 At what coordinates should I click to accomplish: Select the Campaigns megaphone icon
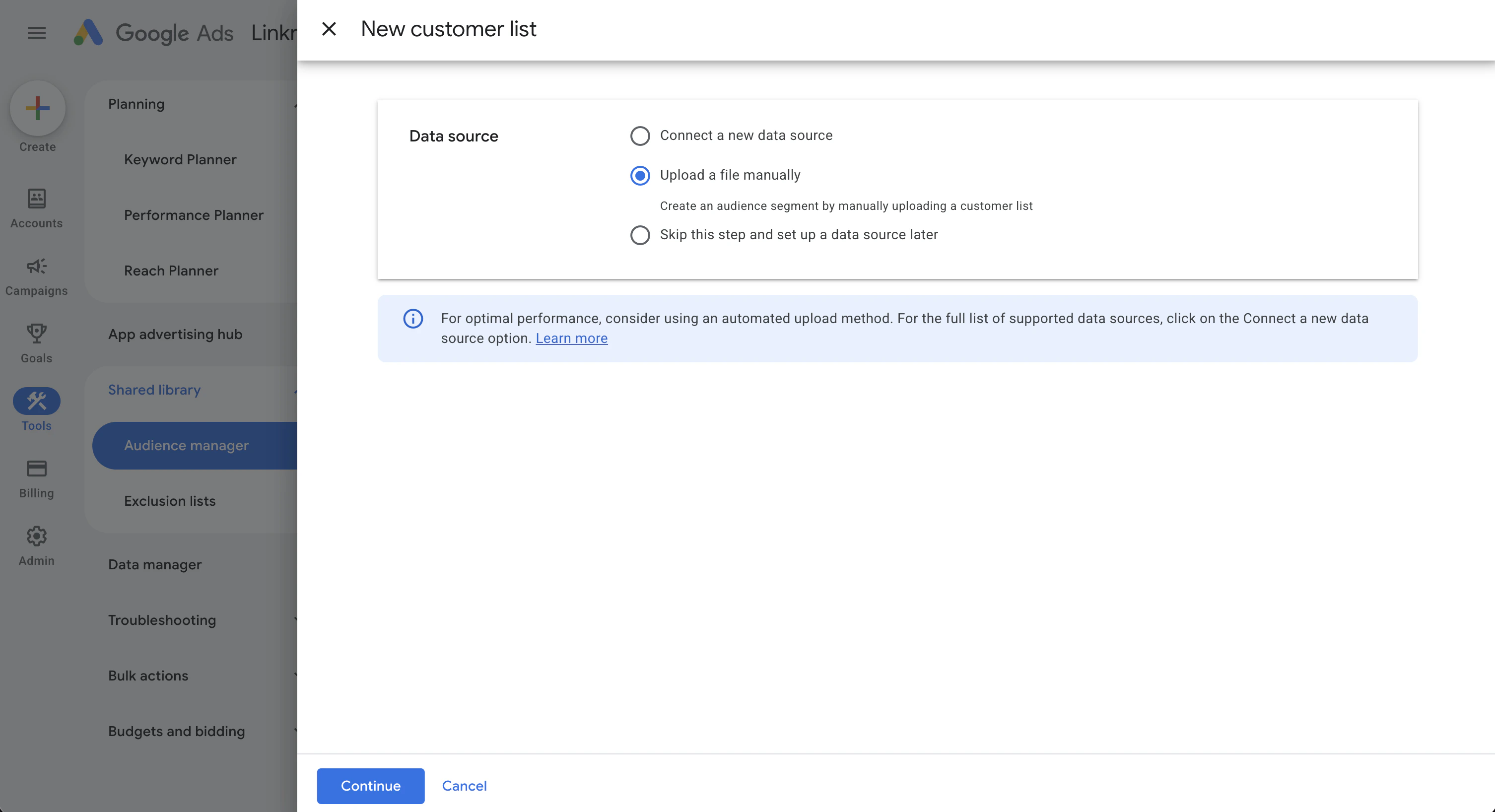[36, 266]
